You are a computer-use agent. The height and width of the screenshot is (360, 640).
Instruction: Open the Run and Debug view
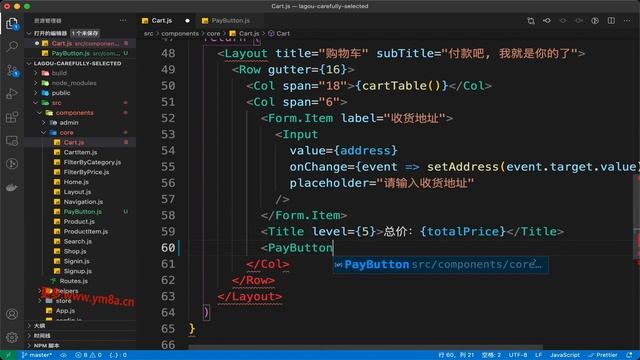pyautogui.click(x=12, y=93)
